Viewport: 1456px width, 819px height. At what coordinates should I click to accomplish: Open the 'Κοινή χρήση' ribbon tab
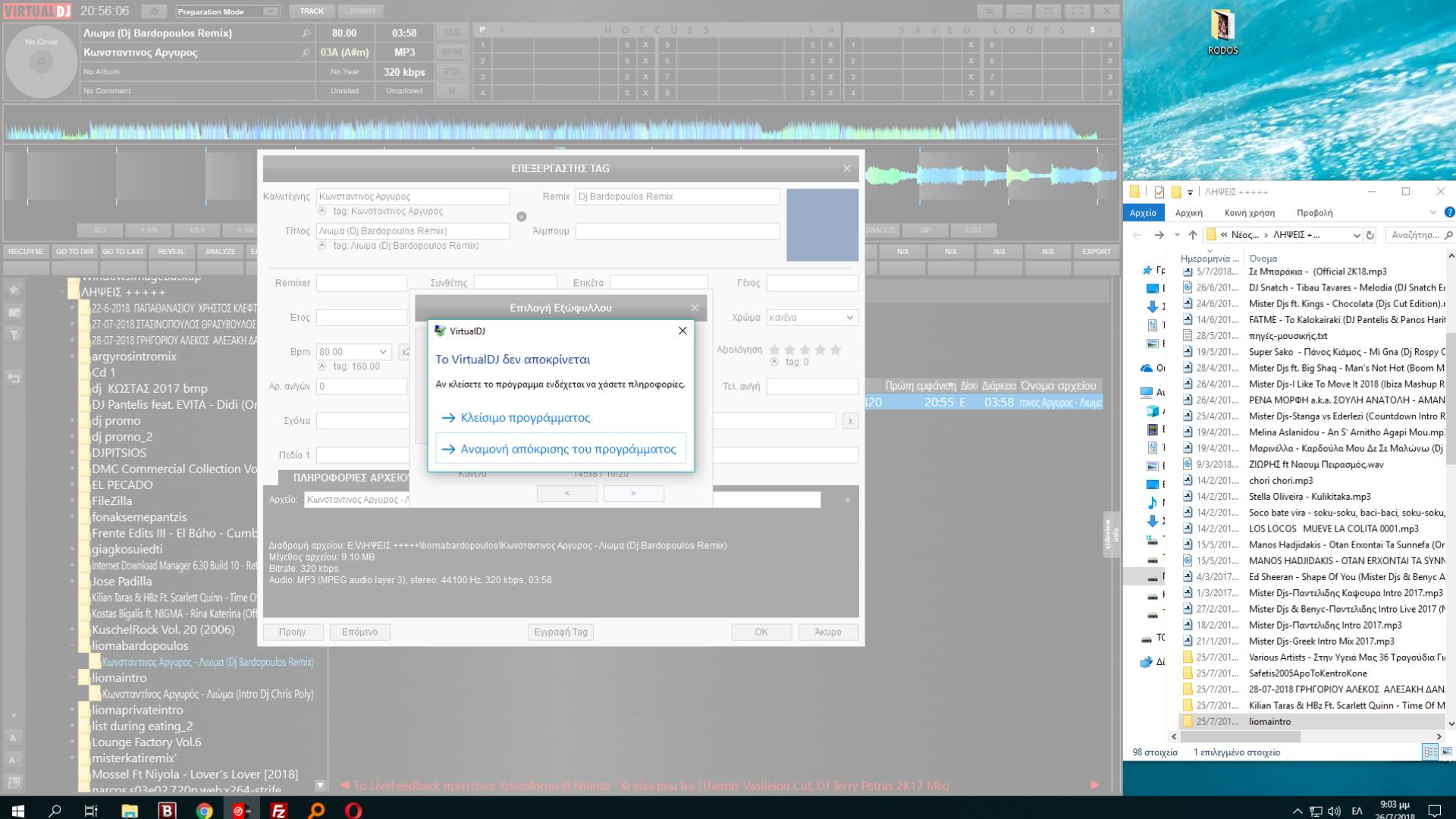(x=1249, y=213)
